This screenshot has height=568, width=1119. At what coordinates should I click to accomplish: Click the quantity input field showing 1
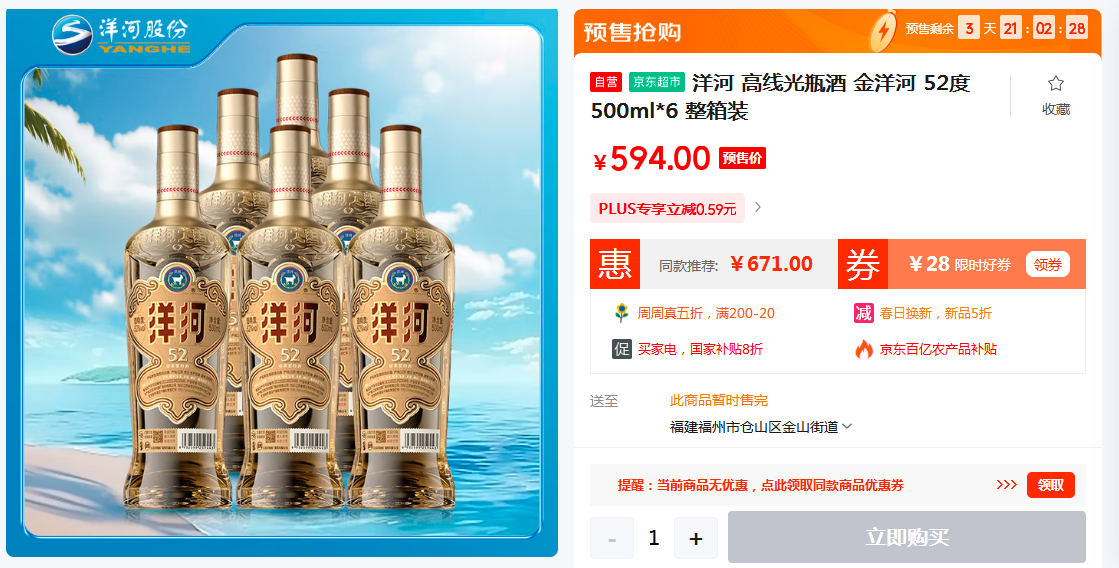pos(654,538)
